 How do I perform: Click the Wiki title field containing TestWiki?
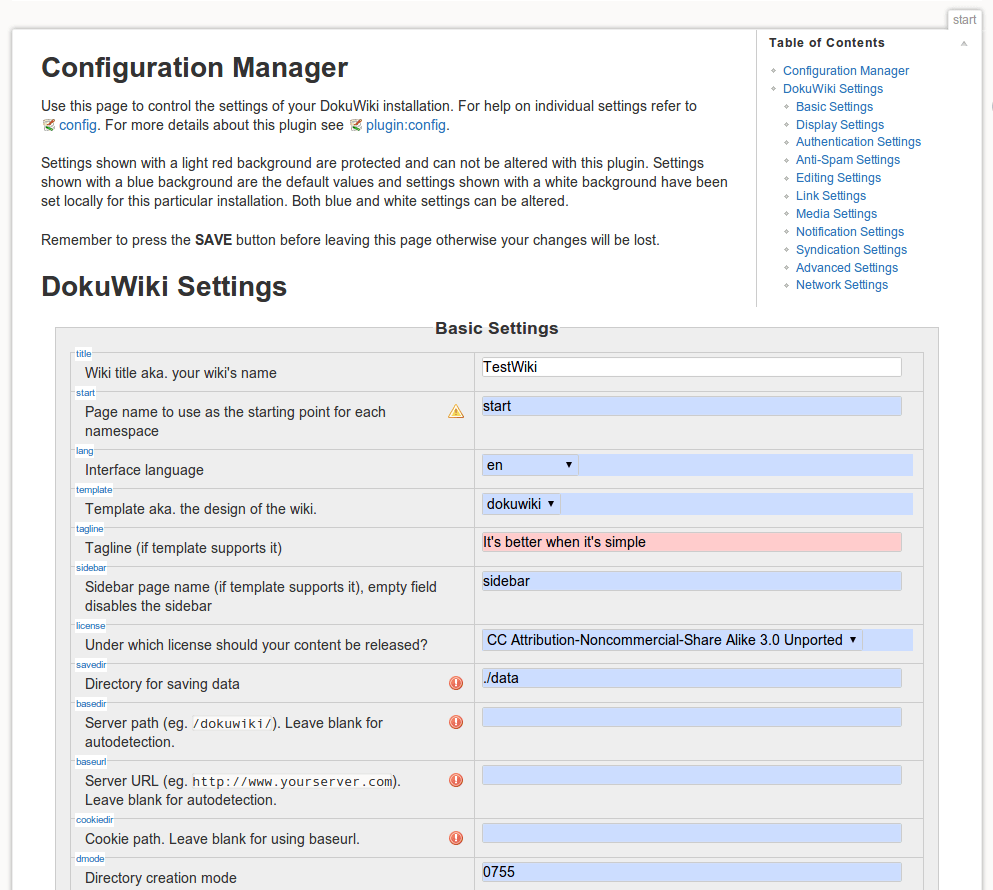pyautogui.click(x=692, y=367)
